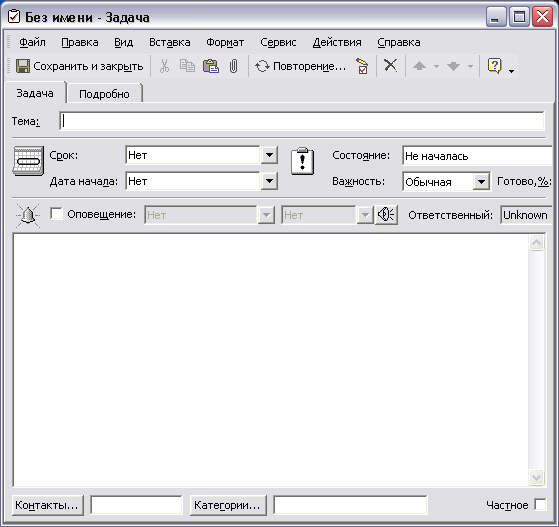Switch to the Подробно tab
The width and height of the screenshot is (559, 527).
coord(104,94)
